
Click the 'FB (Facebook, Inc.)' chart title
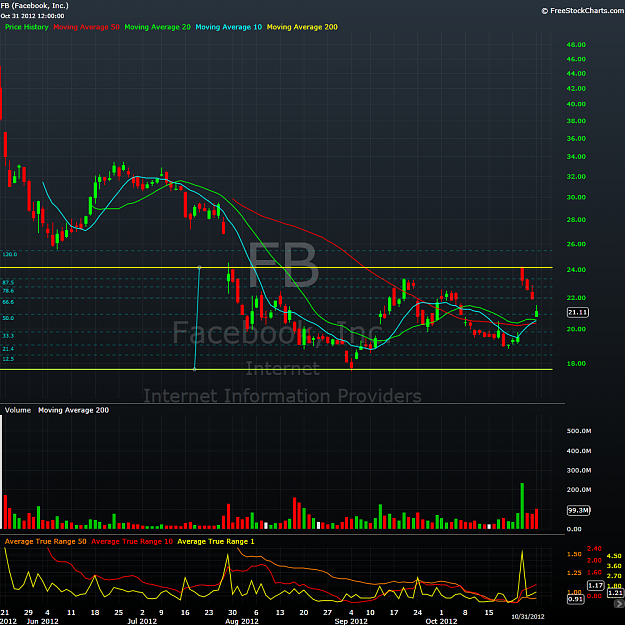(35, 6)
